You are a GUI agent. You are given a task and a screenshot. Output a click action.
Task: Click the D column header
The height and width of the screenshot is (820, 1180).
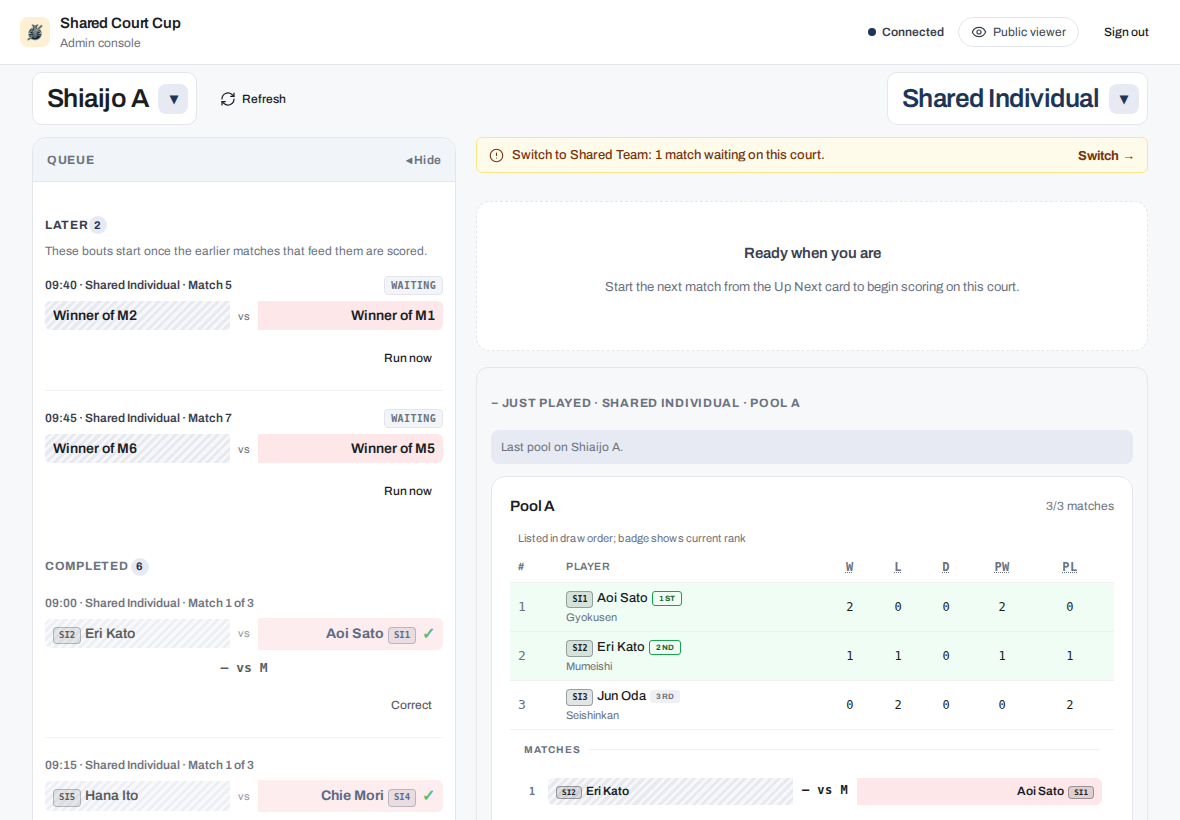pos(946,566)
